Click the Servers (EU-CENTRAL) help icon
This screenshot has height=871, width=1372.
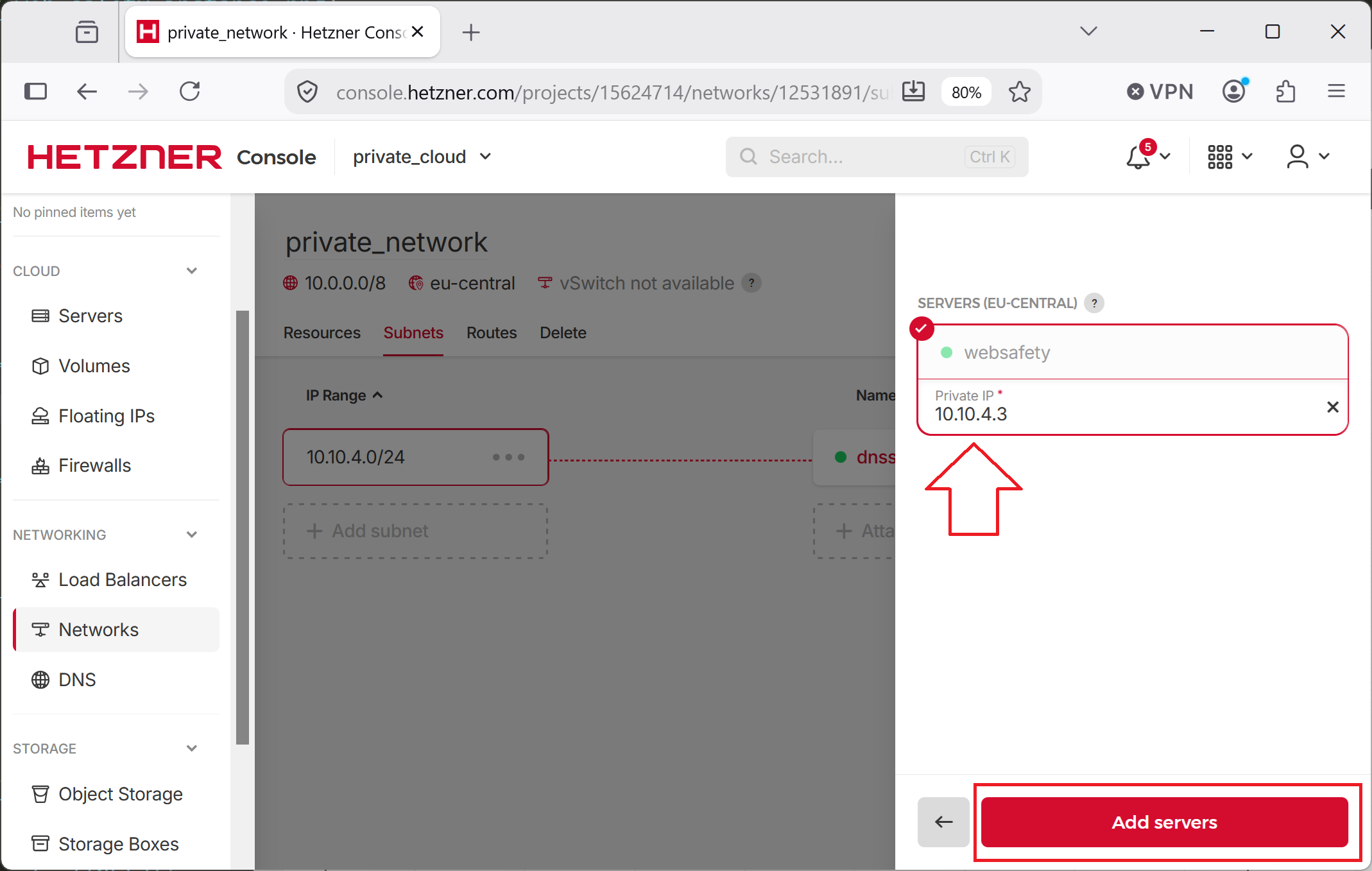pyautogui.click(x=1094, y=303)
